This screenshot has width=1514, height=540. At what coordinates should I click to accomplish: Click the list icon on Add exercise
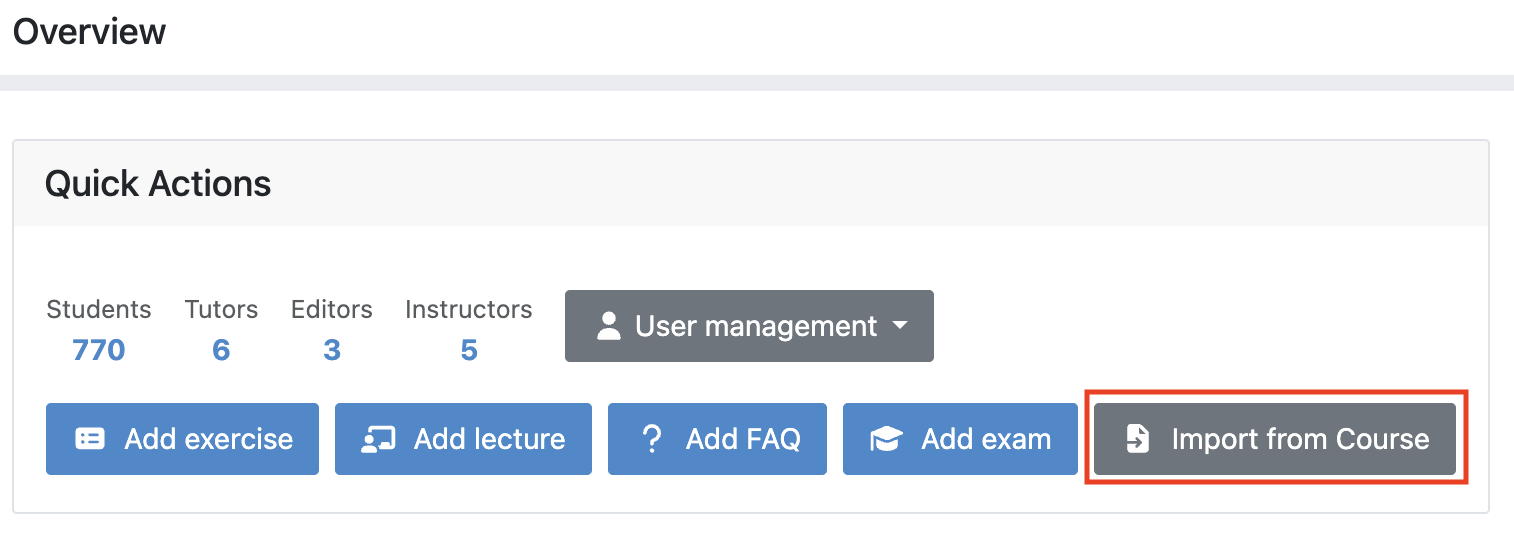pyautogui.click(x=90, y=439)
